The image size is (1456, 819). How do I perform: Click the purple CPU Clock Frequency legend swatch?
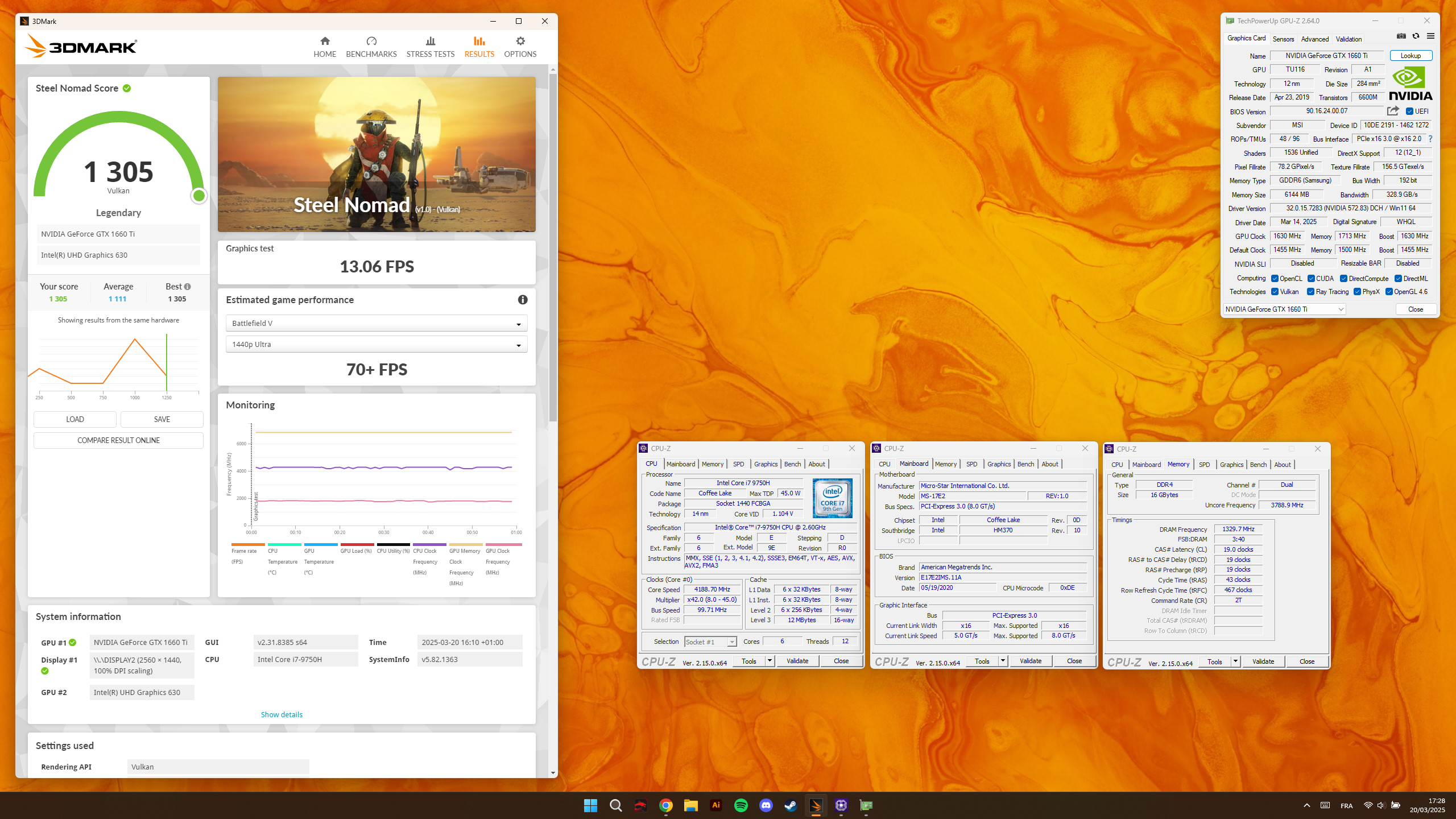(x=429, y=545)
